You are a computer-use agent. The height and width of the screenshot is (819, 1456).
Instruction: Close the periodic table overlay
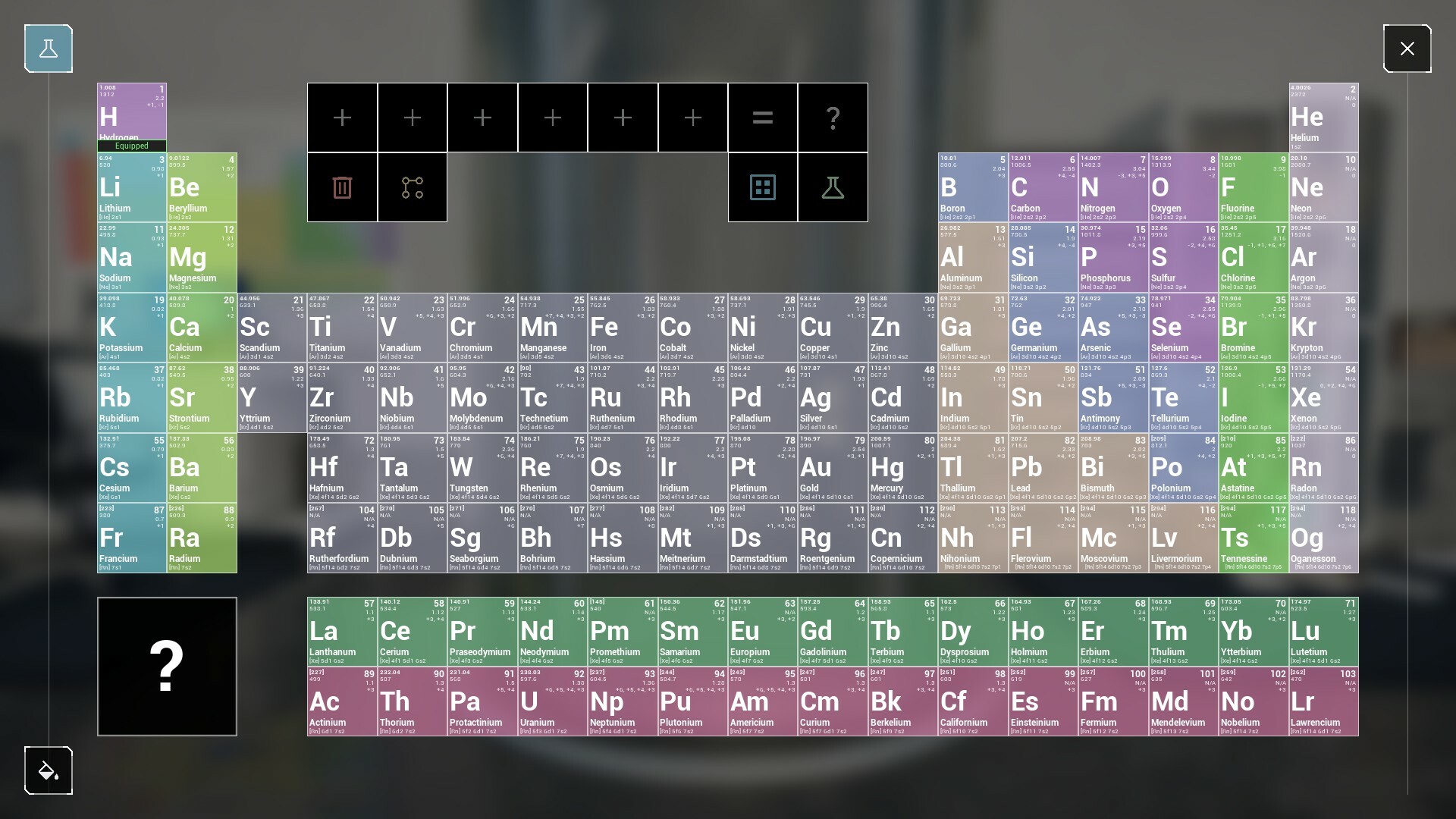[1407, 48]
